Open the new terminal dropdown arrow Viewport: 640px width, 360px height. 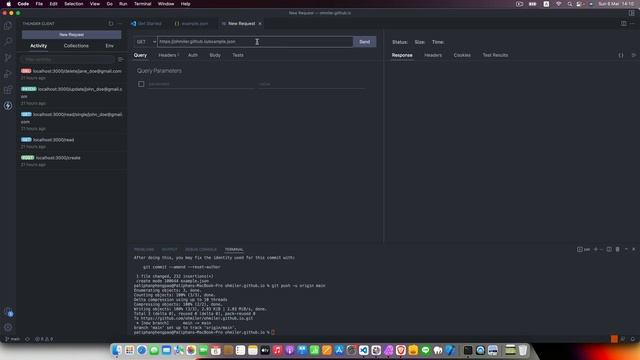coord(601,249)
